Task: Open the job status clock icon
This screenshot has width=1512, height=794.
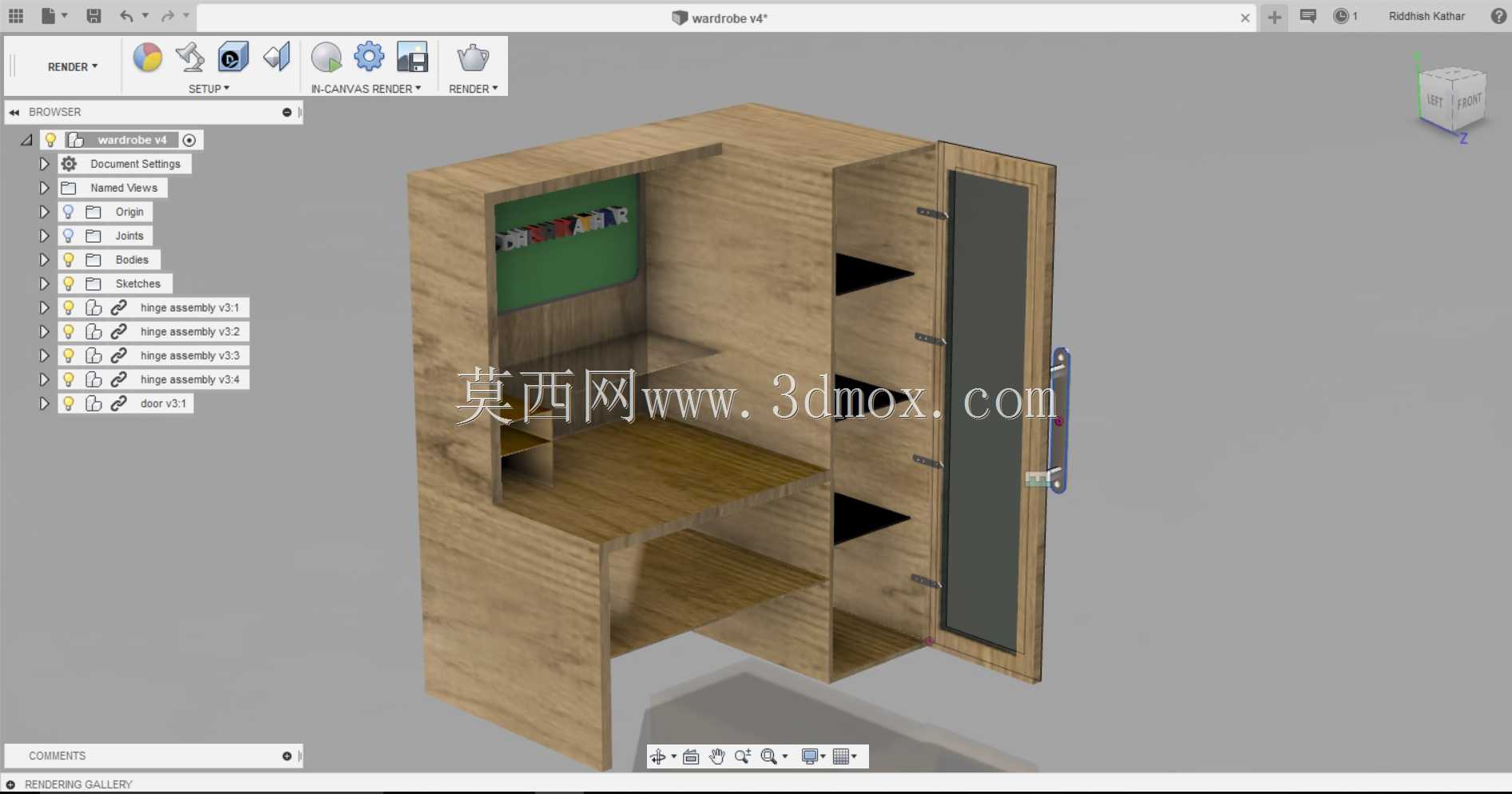Action: [1341, 16]
